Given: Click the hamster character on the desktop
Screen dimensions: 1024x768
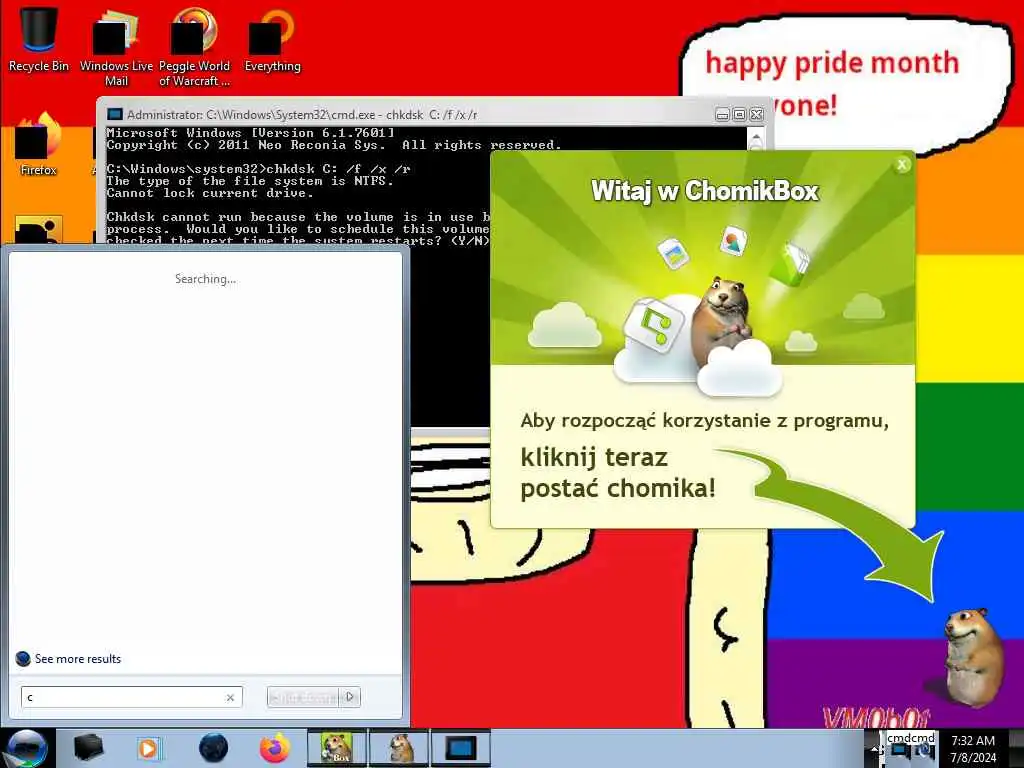Looking at the screenshot, I should (x=973, y=656).
